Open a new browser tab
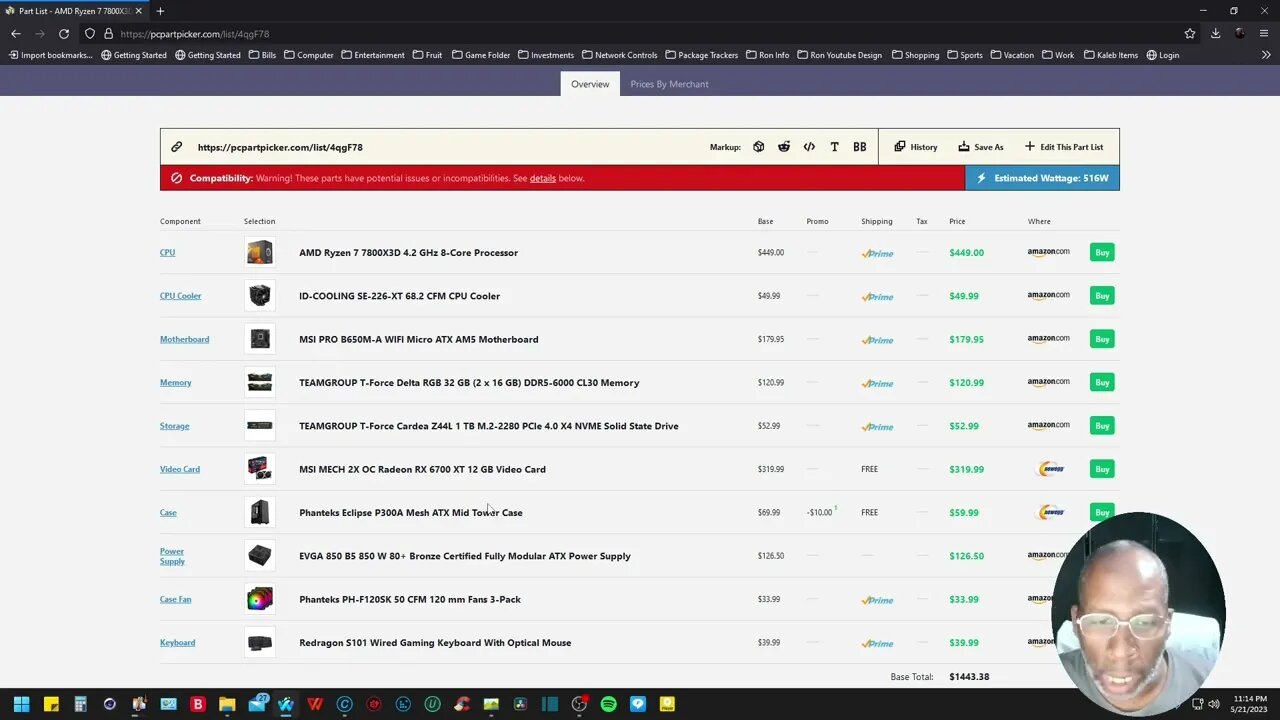The image size is (1280, 720). coord(160,11)
